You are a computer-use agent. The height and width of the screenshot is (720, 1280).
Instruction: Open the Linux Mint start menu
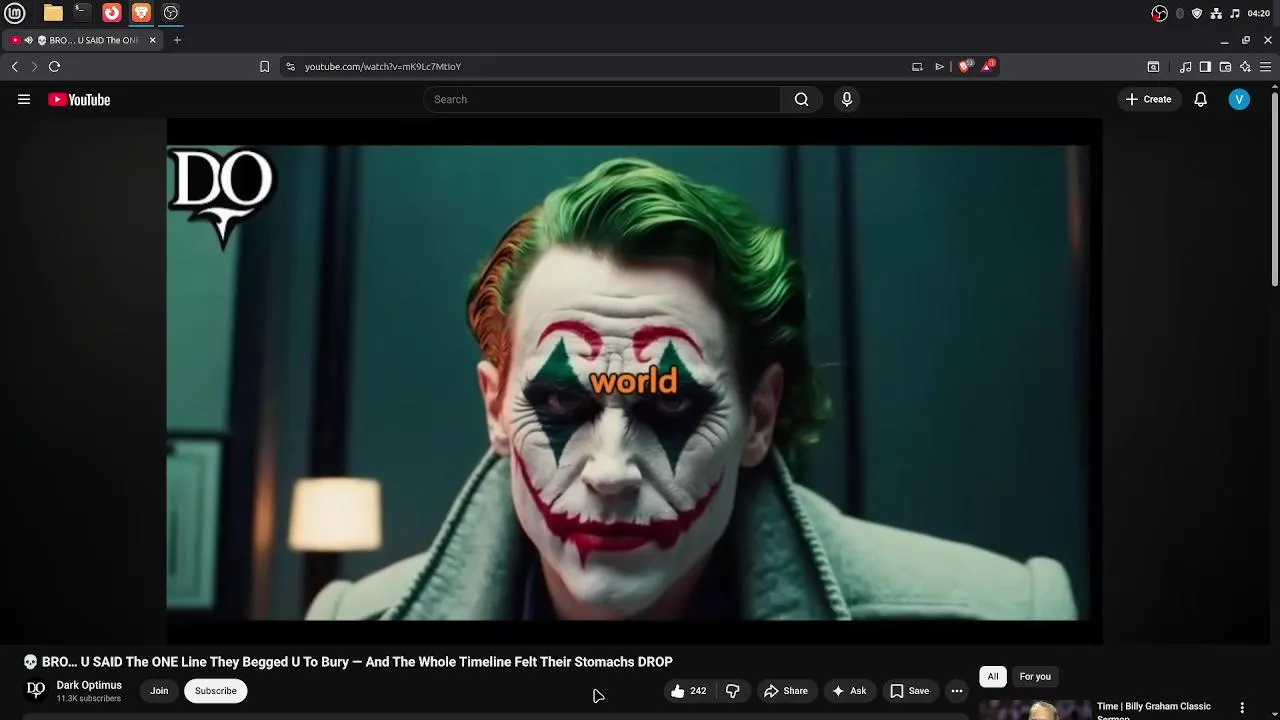point(15,13)
